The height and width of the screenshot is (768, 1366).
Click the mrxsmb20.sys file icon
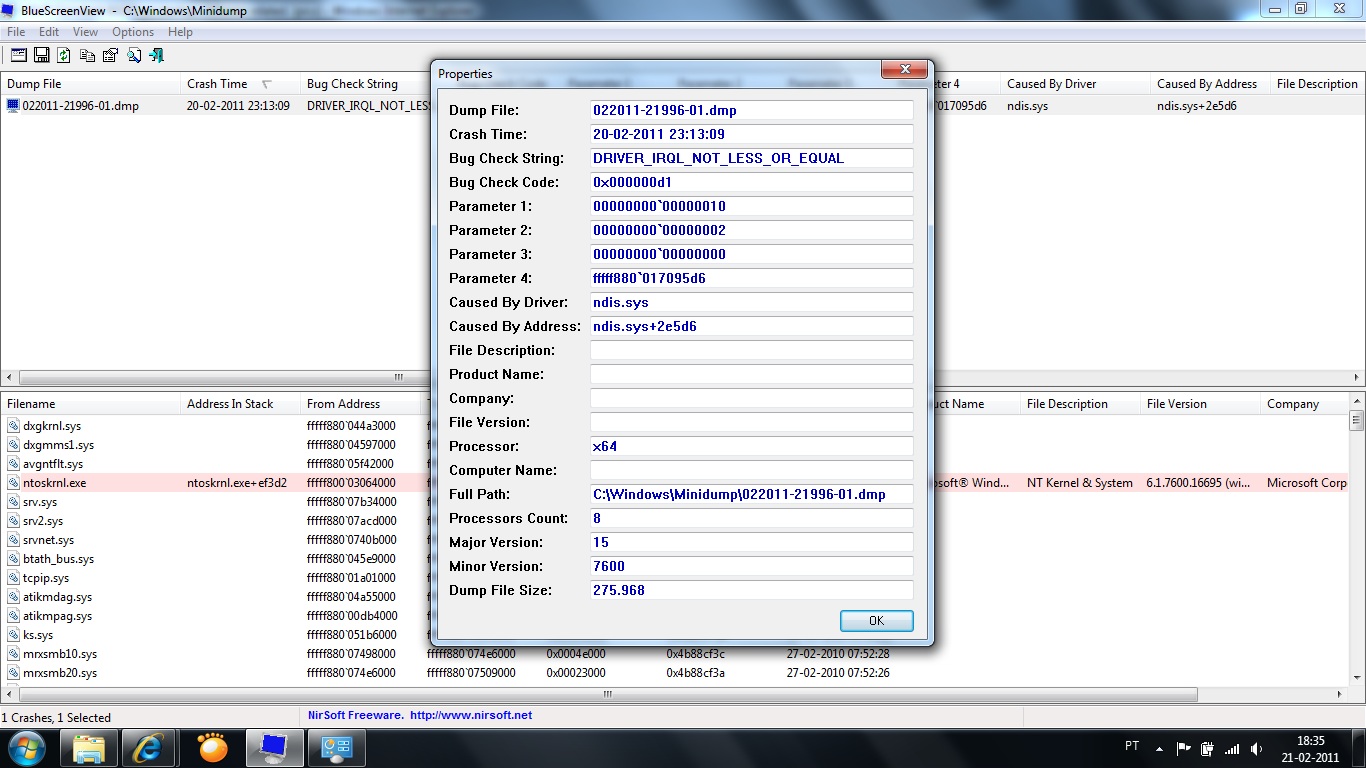[13, 673]
